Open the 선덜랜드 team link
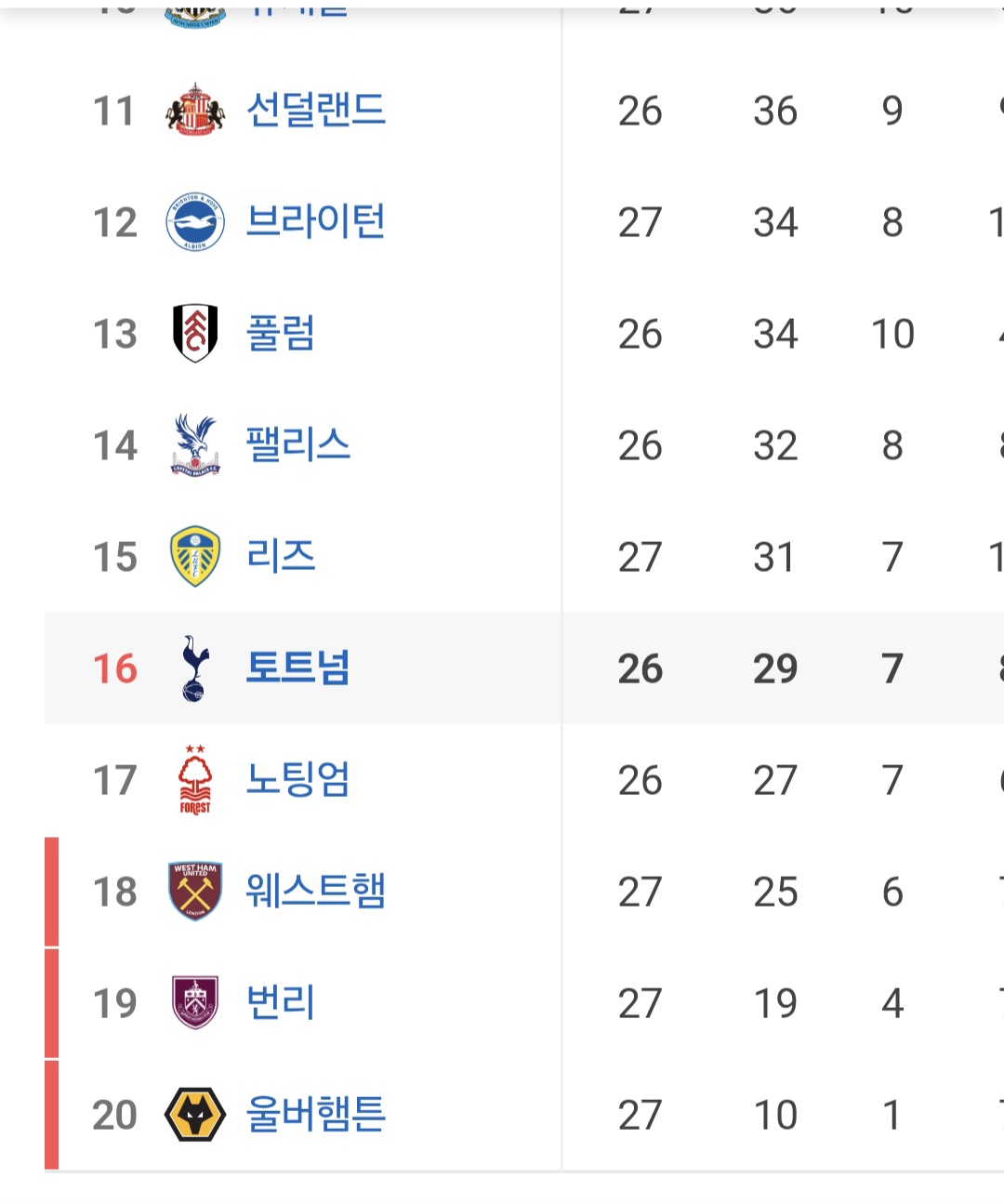 point(315,110)
